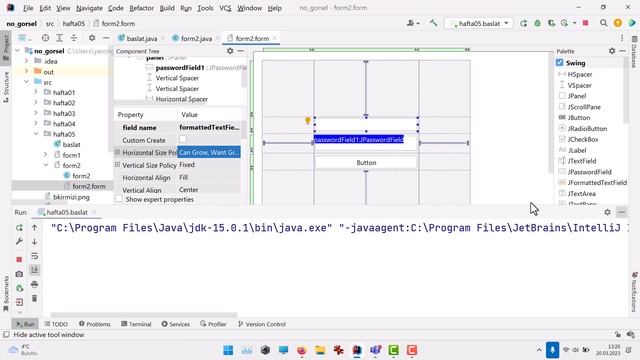The width and height of the screenshot is (640, 360).
Task: Collapse the src folder
Action: (x=27, y=82)
